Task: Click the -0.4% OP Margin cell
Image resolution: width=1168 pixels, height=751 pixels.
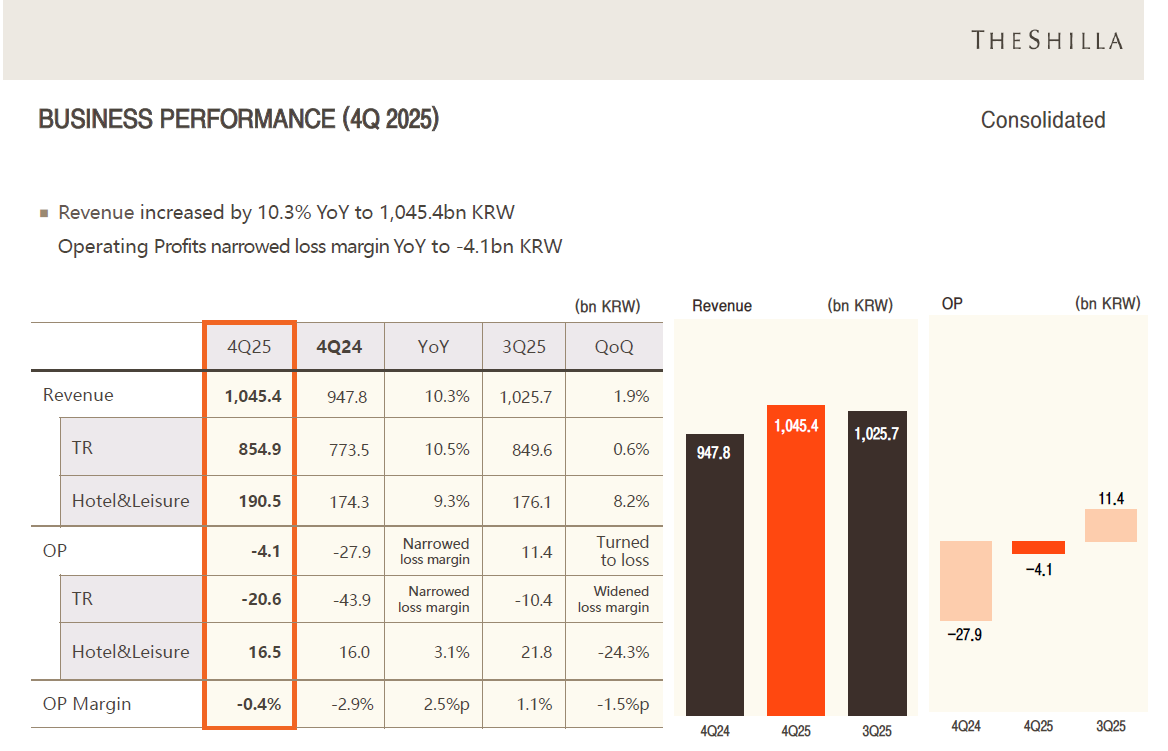Action: coord(259,704)
